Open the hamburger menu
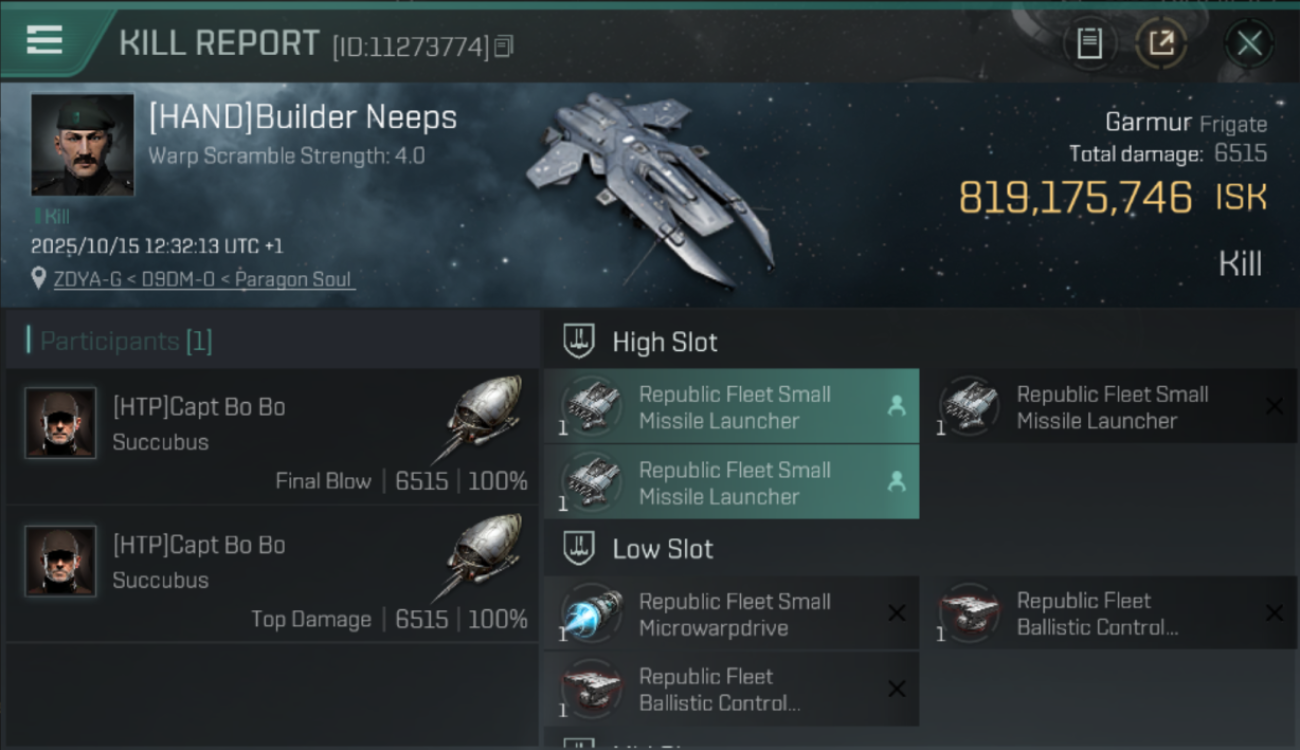Screen dimensions: 1300x750 45,41
